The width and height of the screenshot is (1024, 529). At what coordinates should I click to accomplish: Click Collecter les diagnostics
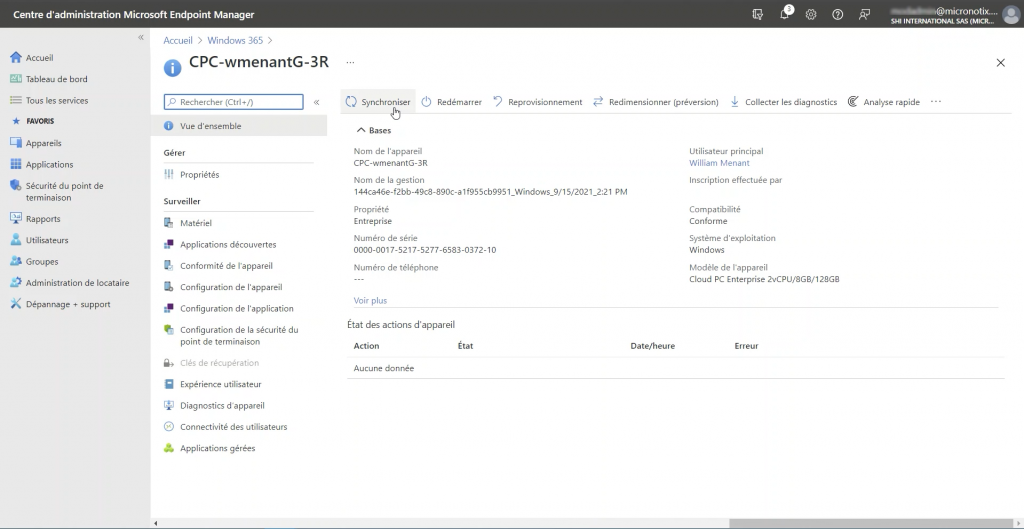[783, 102]
